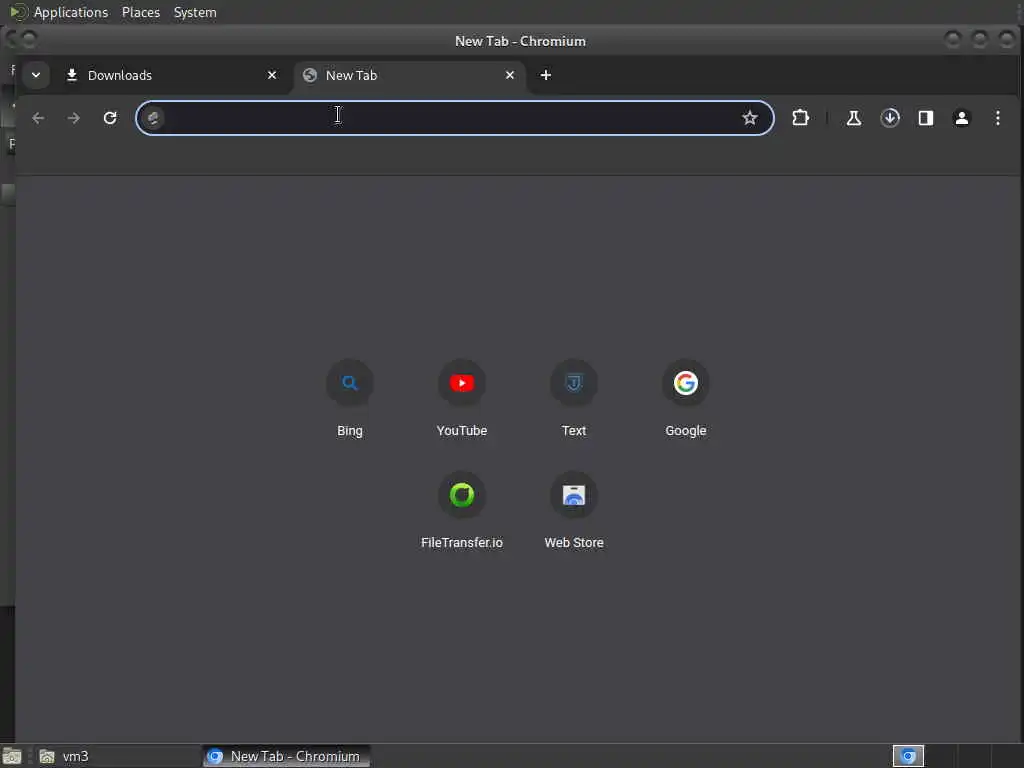Image resolution: width=1024 pixels, height=768 pixels.
Task: Go back with the back arrow
Action: click(38, 118)
